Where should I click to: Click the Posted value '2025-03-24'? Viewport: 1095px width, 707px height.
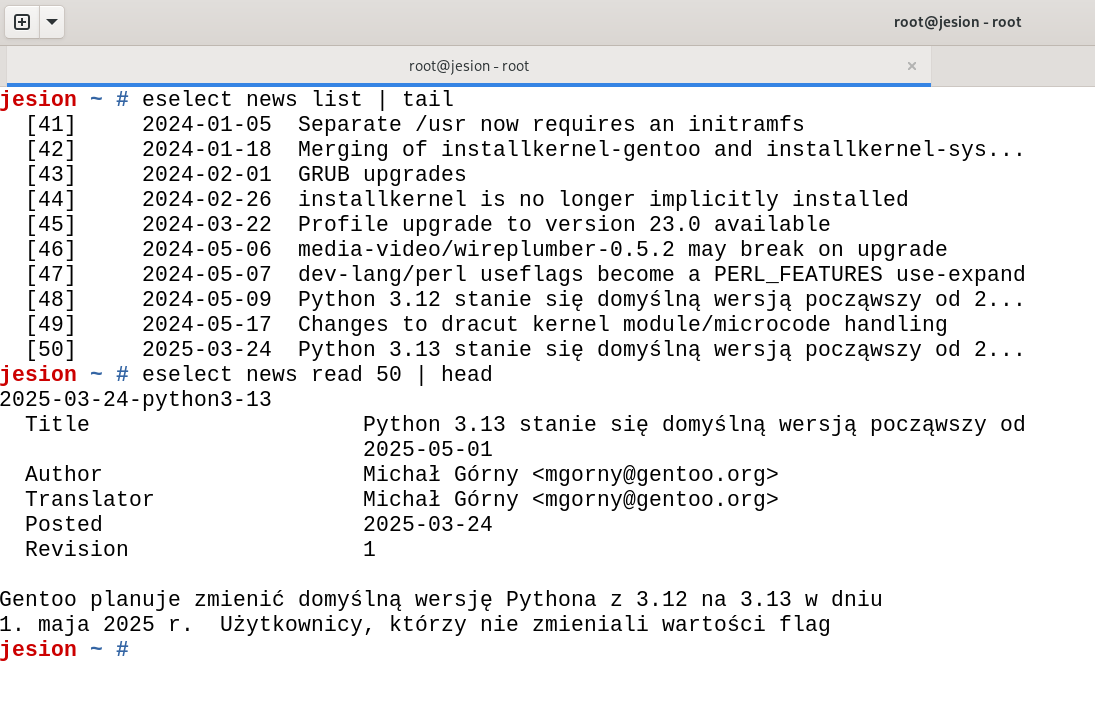(x=427, y=525)
